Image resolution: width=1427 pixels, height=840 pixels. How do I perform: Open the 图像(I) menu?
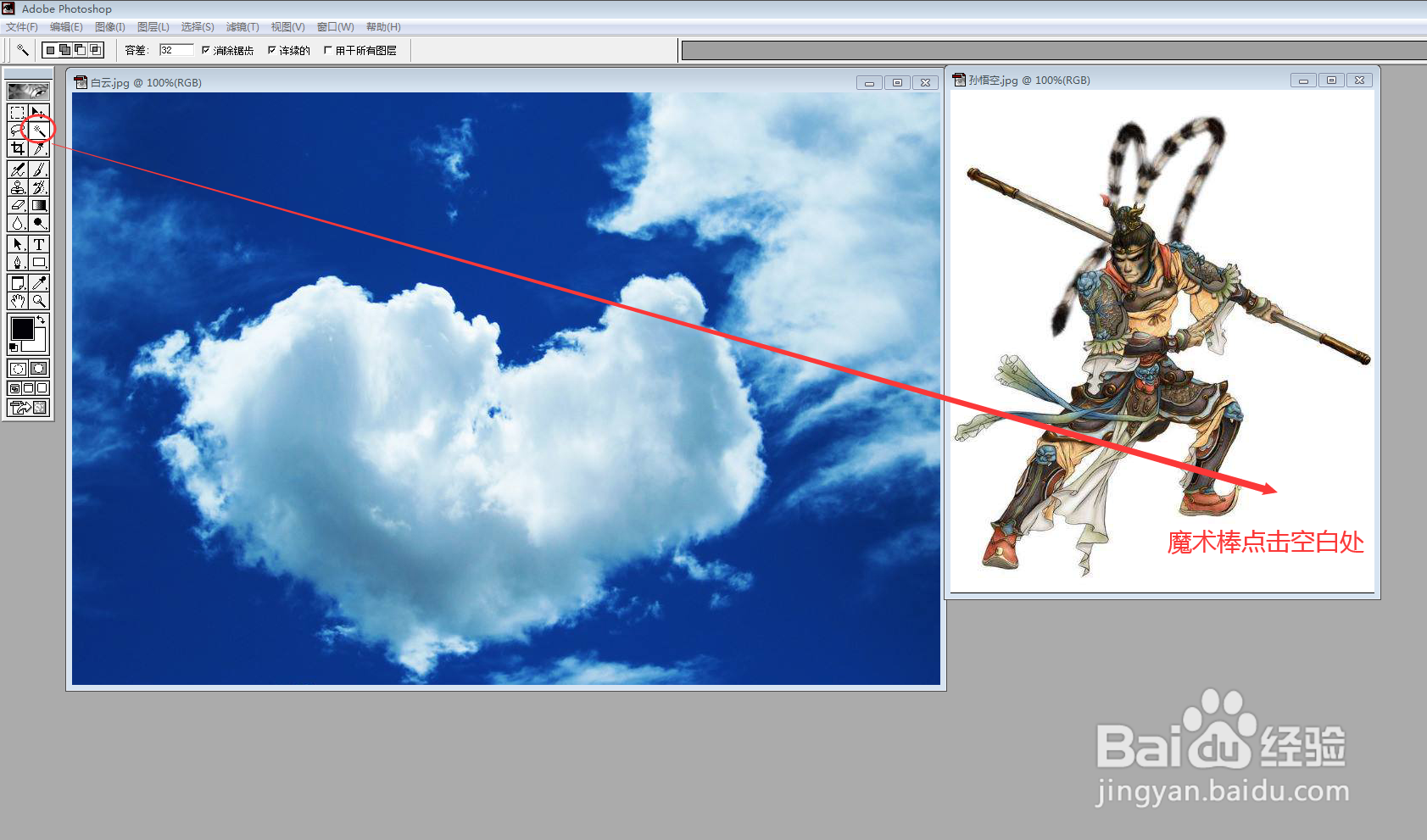point(110,27)
